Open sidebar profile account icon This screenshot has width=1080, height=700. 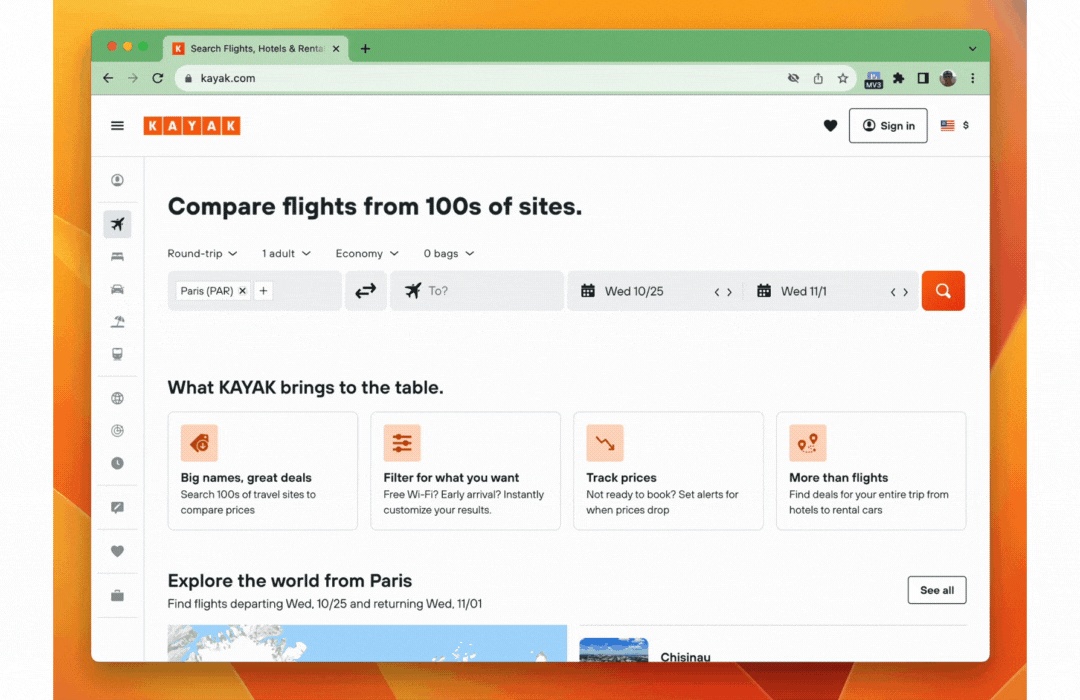tap(117, 180)
